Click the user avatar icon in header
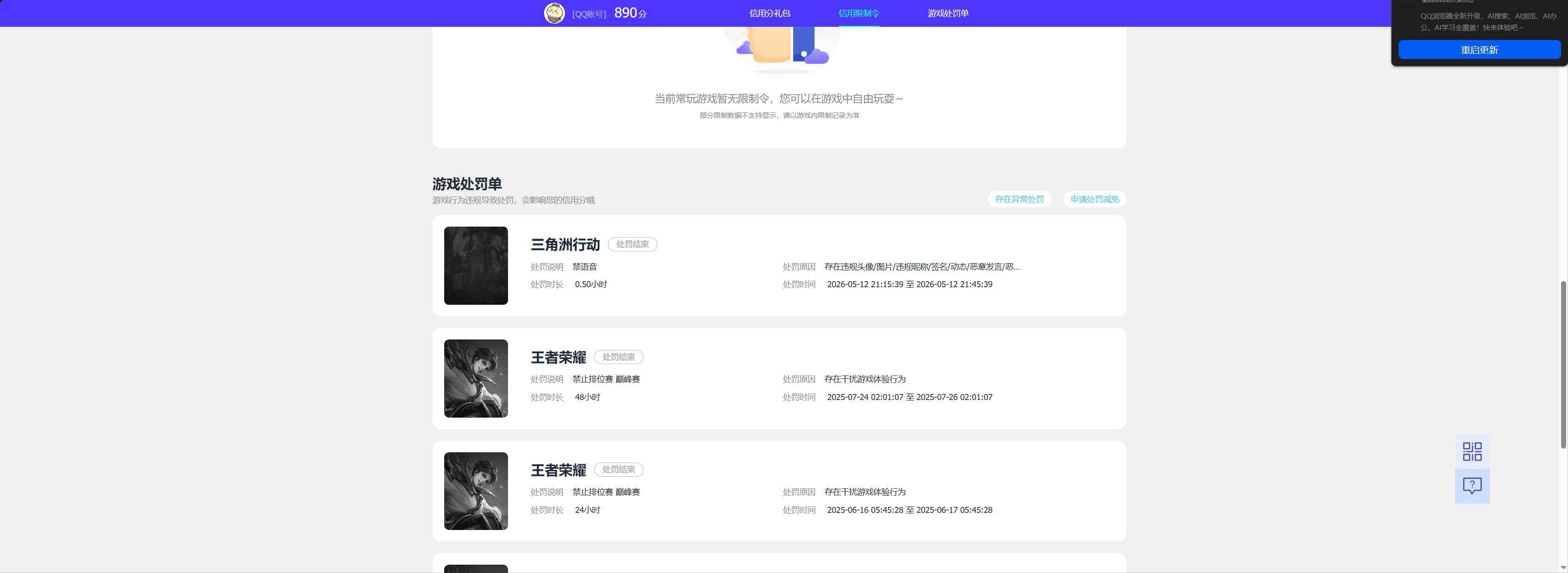 click(554, 13)
